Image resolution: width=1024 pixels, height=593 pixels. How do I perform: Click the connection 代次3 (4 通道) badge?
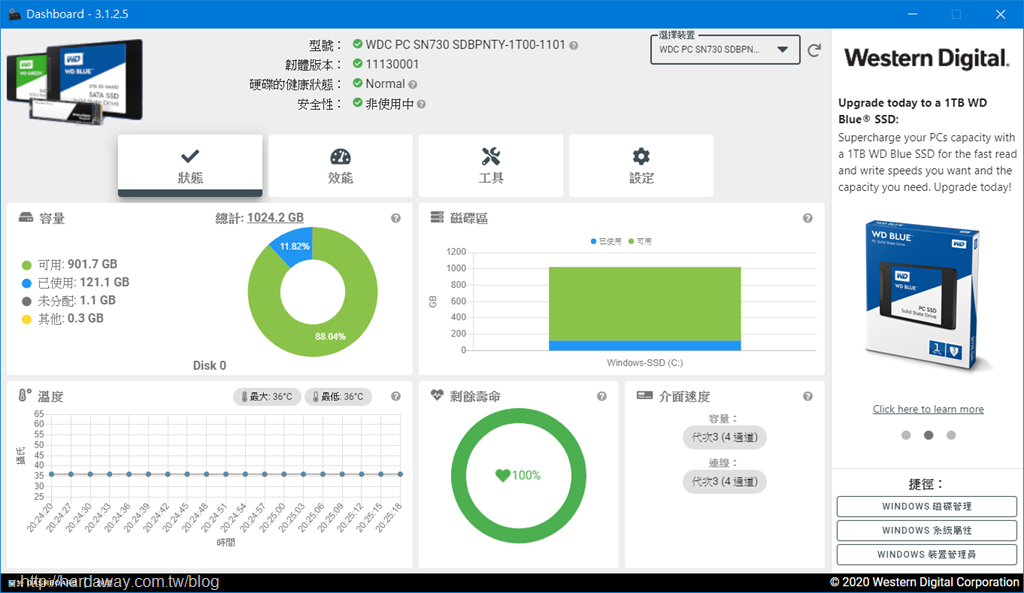[724, 481]
